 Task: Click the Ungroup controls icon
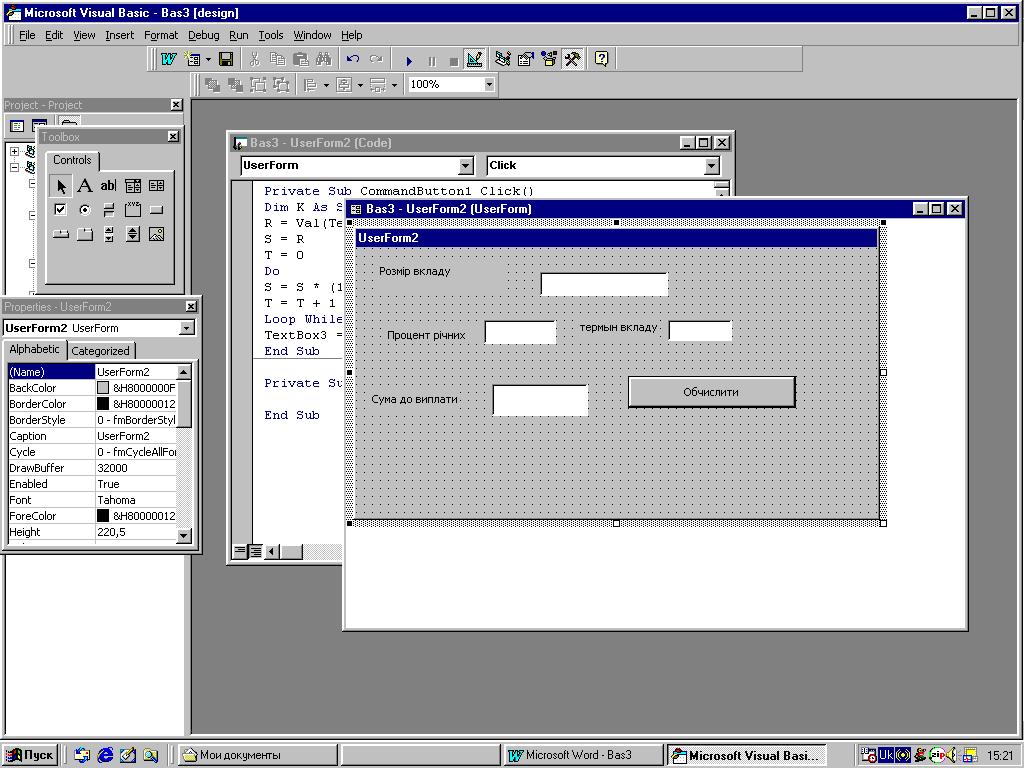(x=281, y=85)
